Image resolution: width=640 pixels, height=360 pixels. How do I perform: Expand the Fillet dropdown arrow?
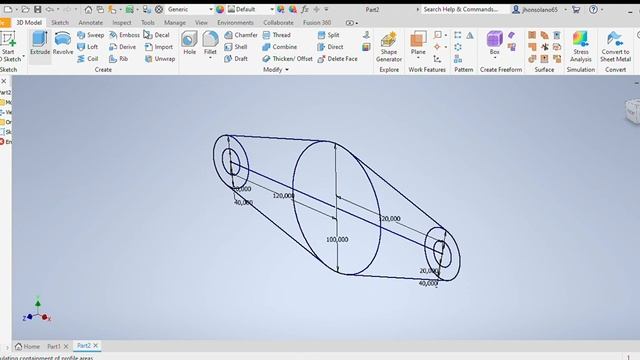point(210,58)
